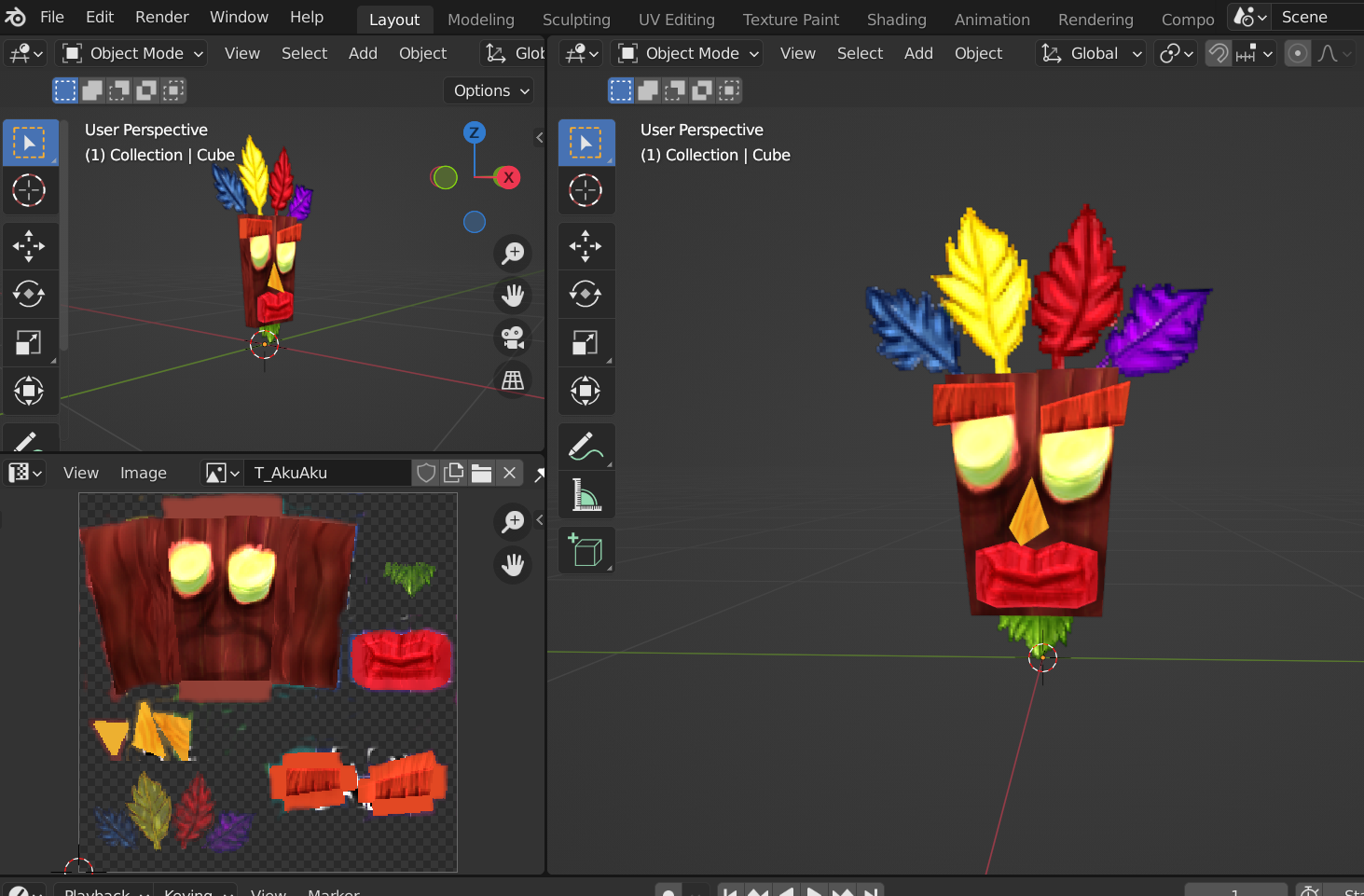The image size is (1364, 896).
Task: Open the File menu
Action: (52, 17)
